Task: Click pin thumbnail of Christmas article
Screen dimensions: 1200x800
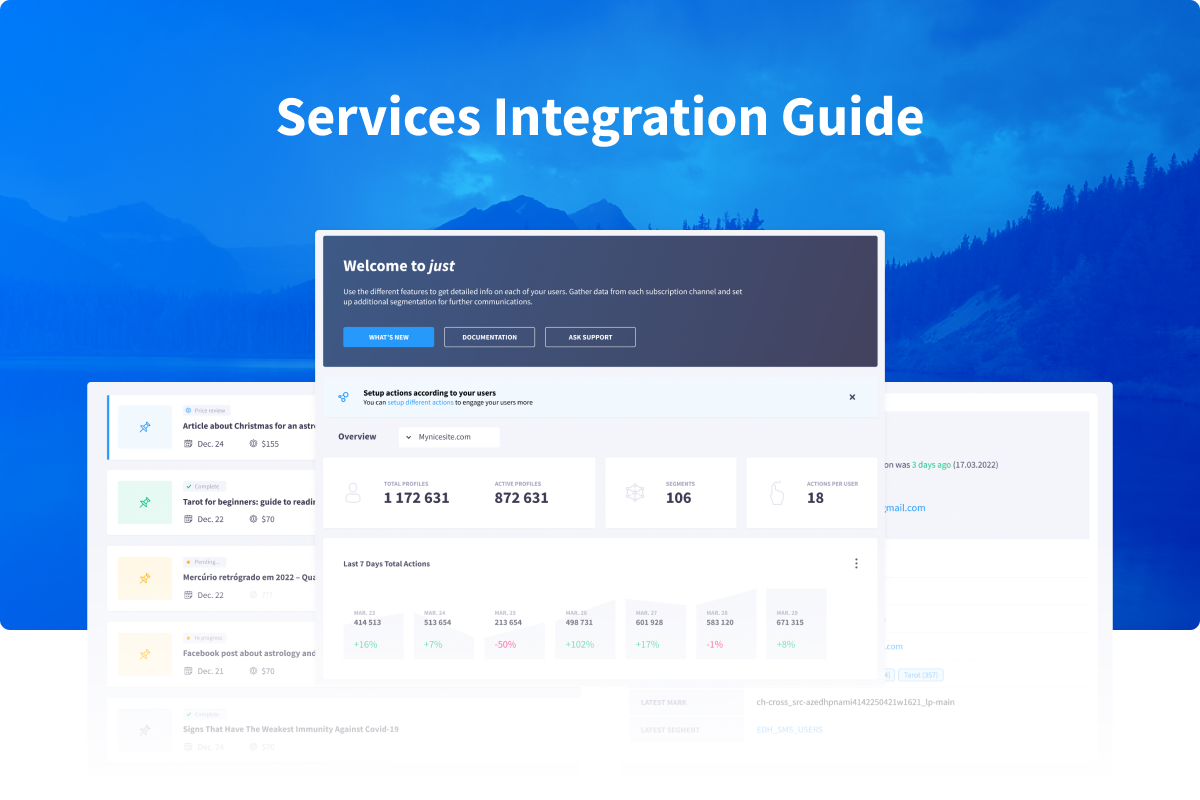Action: pyautogui.click(x=145, y=427)
